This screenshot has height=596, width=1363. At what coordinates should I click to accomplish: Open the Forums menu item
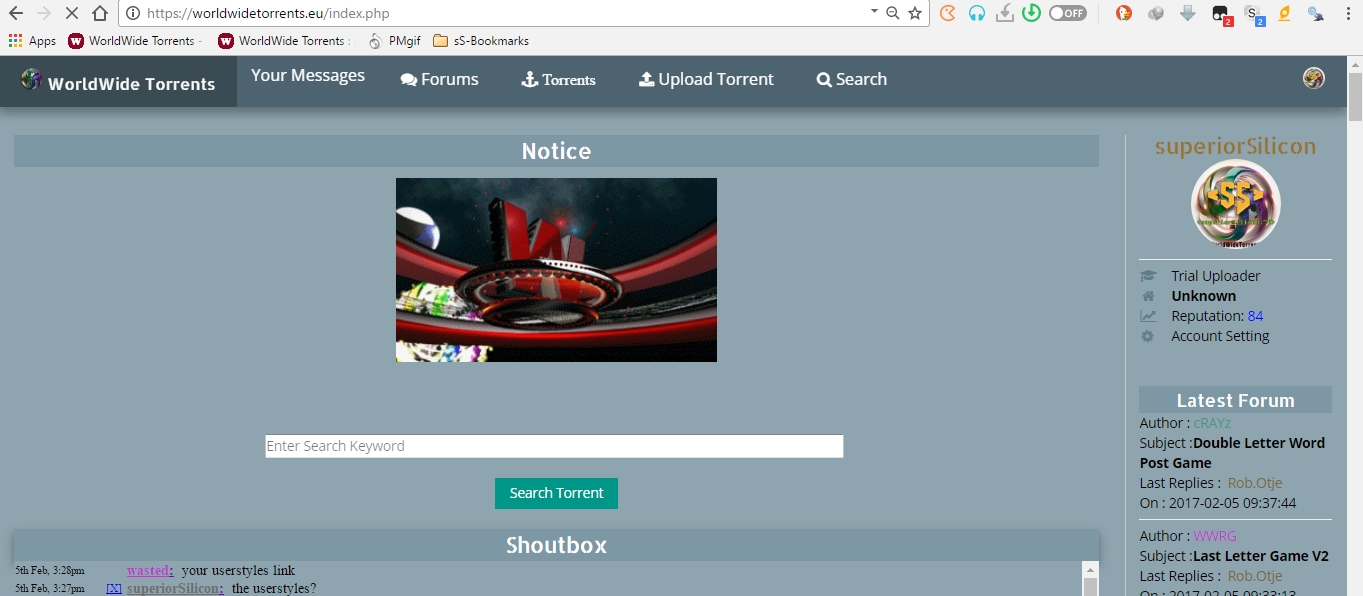point(440,79)
